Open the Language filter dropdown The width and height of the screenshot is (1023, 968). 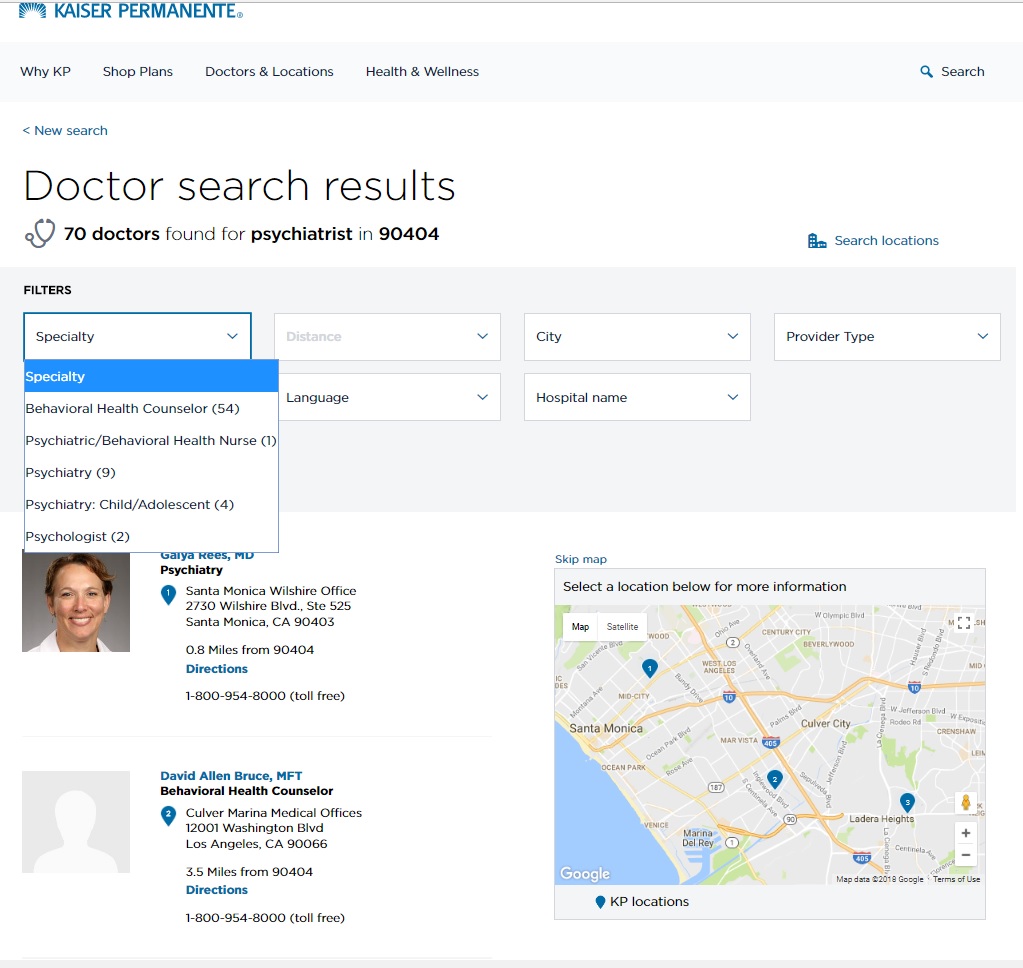[x=390, y=397]
